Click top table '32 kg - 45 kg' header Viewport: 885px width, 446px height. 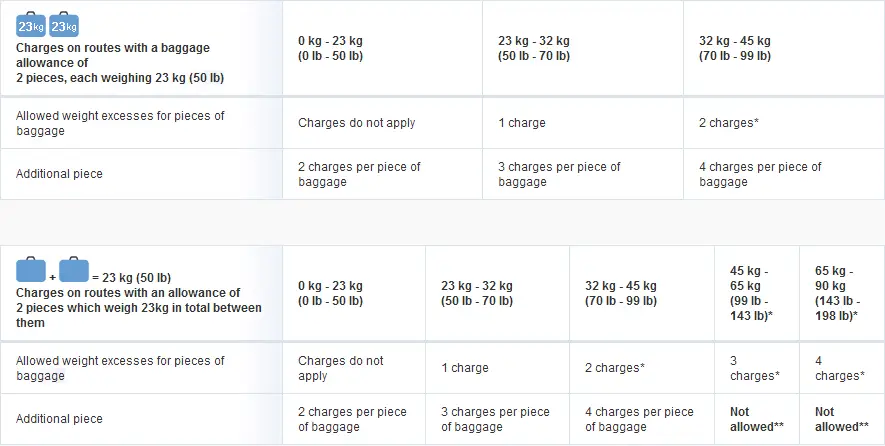pyautogui.click(x=735, y=49)
